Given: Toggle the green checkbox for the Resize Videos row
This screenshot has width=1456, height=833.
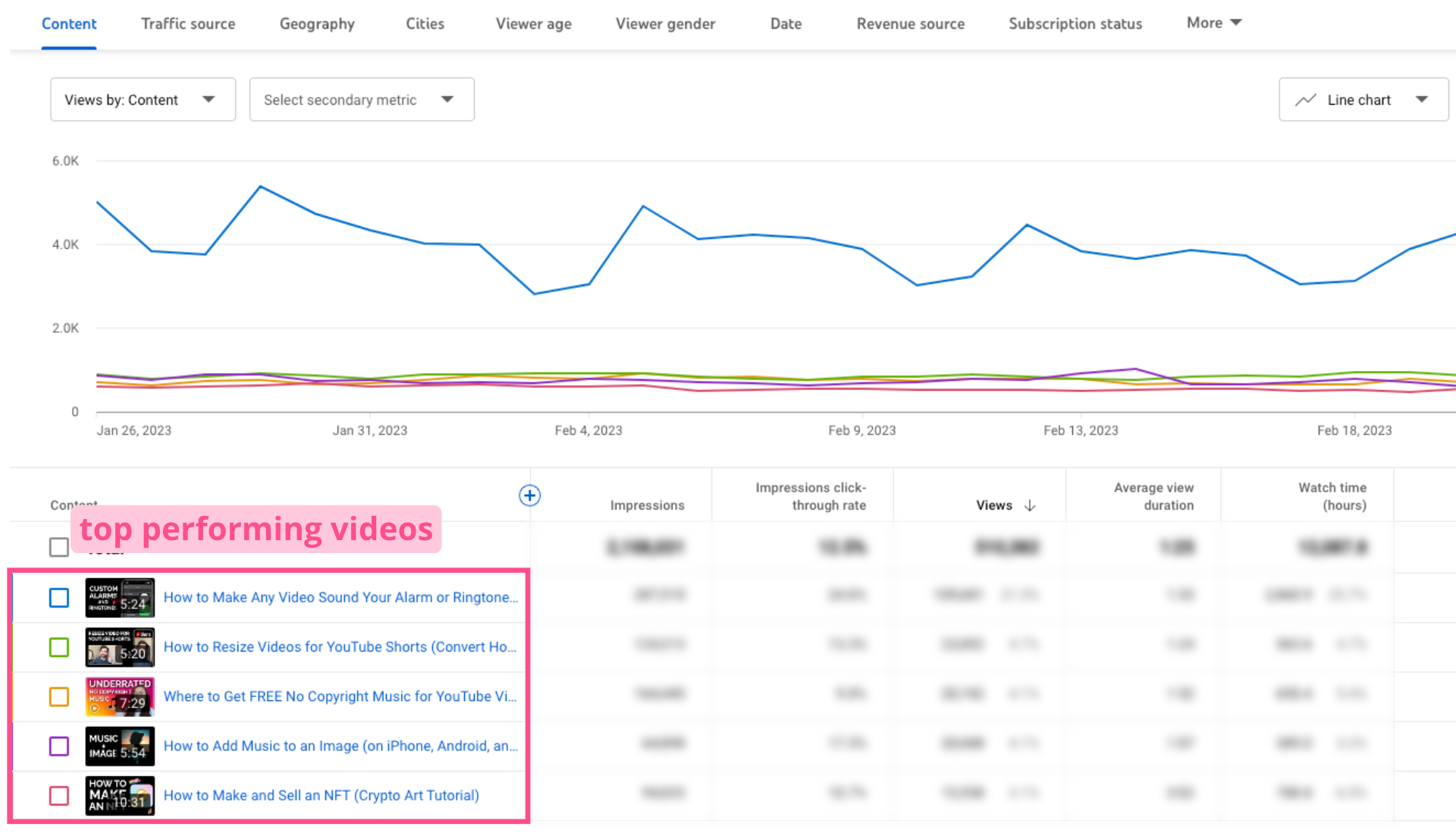Looking at the screenshot, I should (59, 647).
